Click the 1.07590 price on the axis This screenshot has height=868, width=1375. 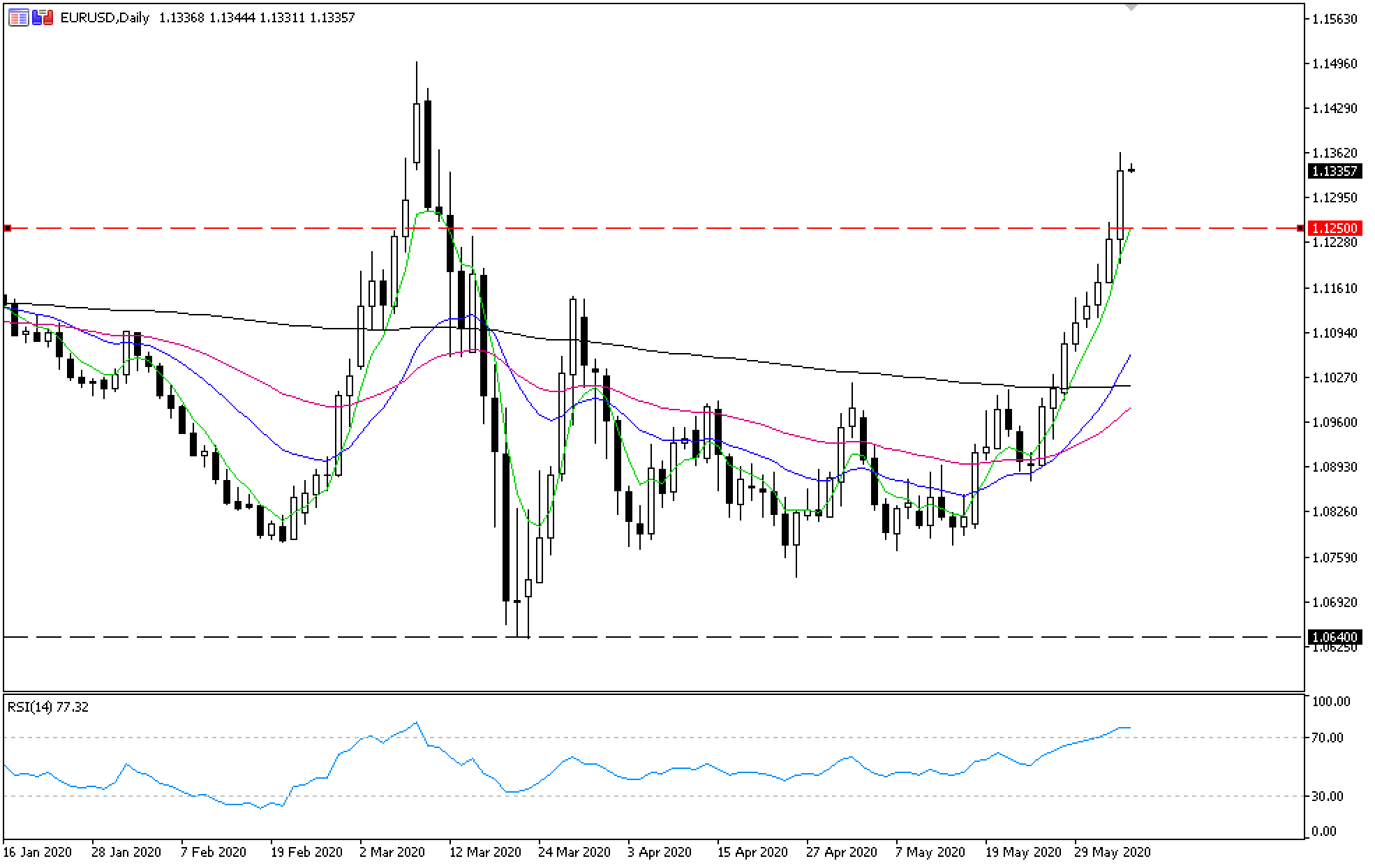[x=1335, y=558]
